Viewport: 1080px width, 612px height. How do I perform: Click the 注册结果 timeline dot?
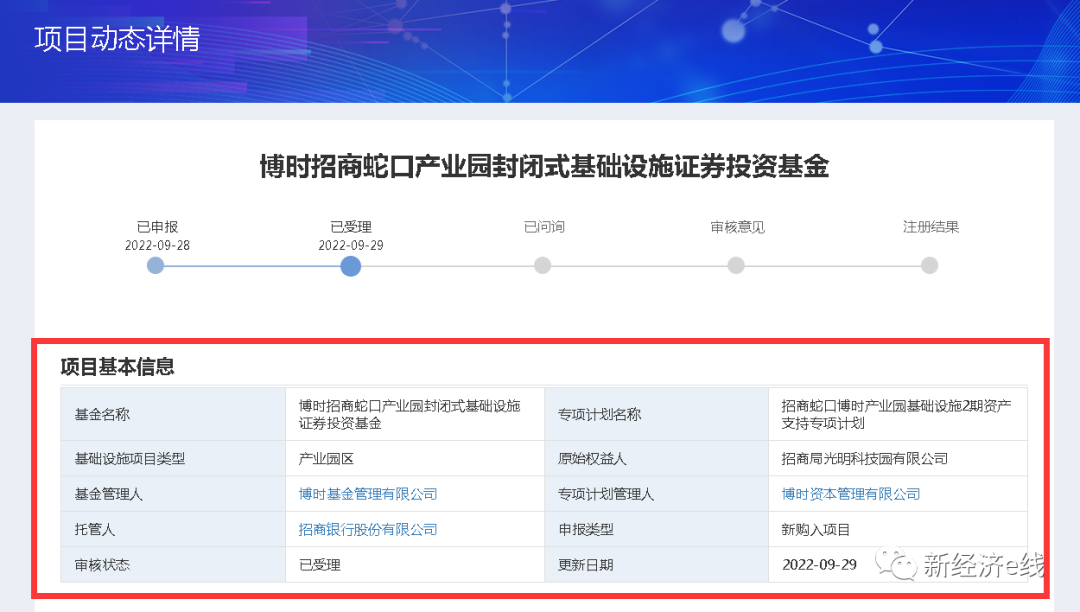pos(929,266)
